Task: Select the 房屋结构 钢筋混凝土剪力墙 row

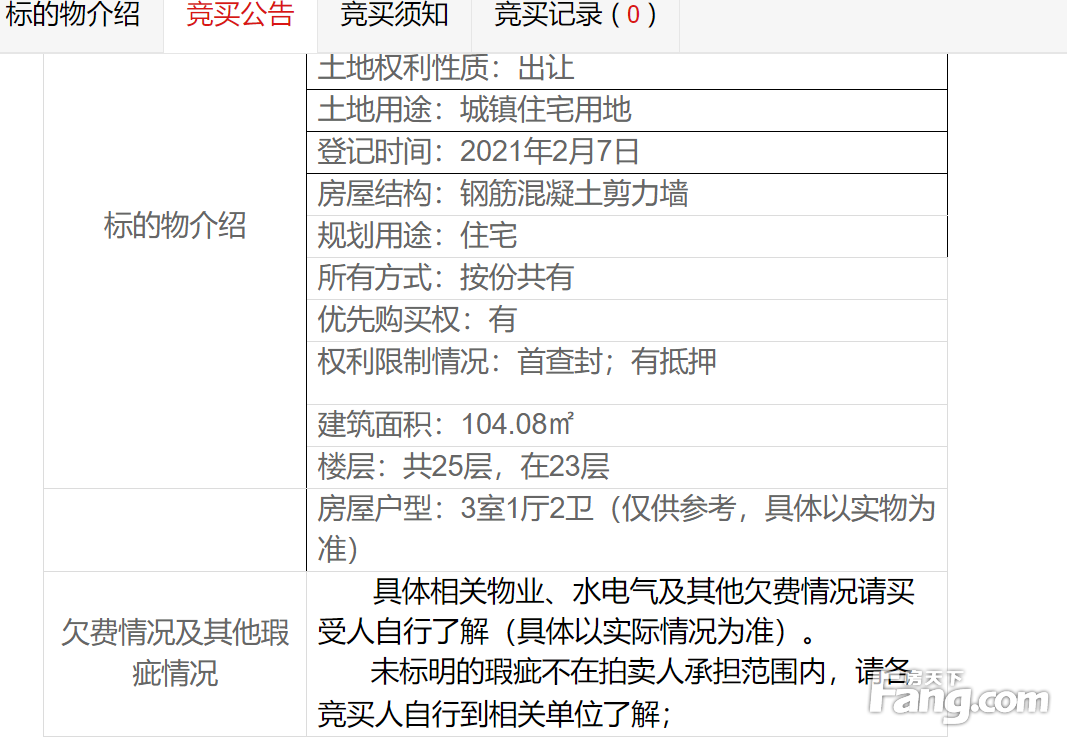Action: [503, 194]
